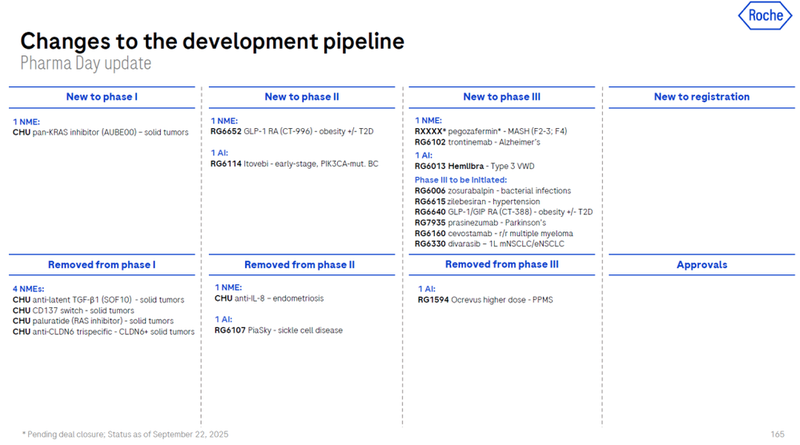
Task: Click the 'Approvals' section header
Action: (701, 265)
